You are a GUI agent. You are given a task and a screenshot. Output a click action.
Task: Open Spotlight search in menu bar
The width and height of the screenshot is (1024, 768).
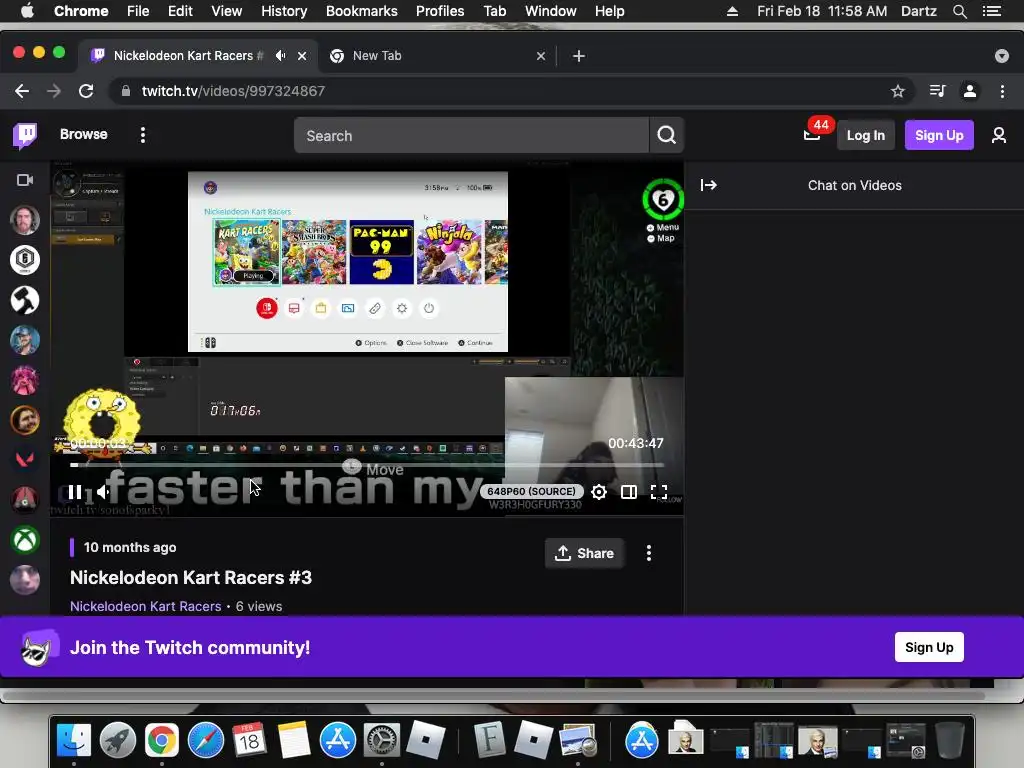[959, 11]
